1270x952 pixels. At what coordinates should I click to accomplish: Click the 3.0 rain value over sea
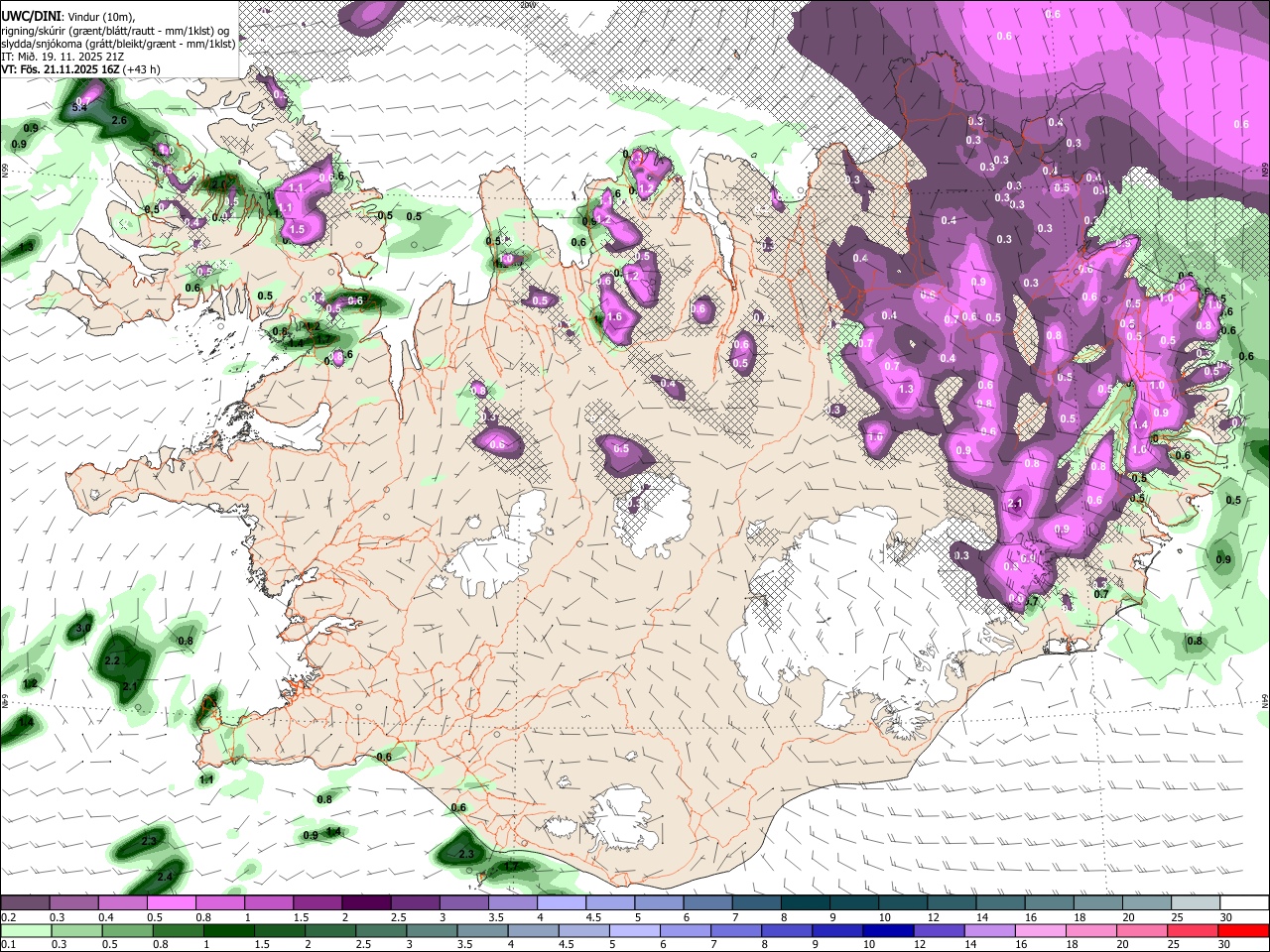click(x=83, y=629)
